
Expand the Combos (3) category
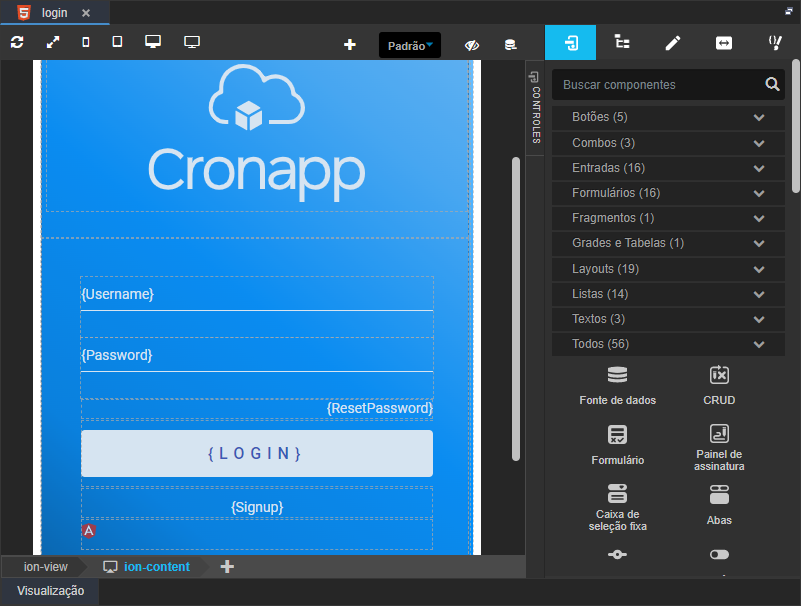[x=668, y=143]
